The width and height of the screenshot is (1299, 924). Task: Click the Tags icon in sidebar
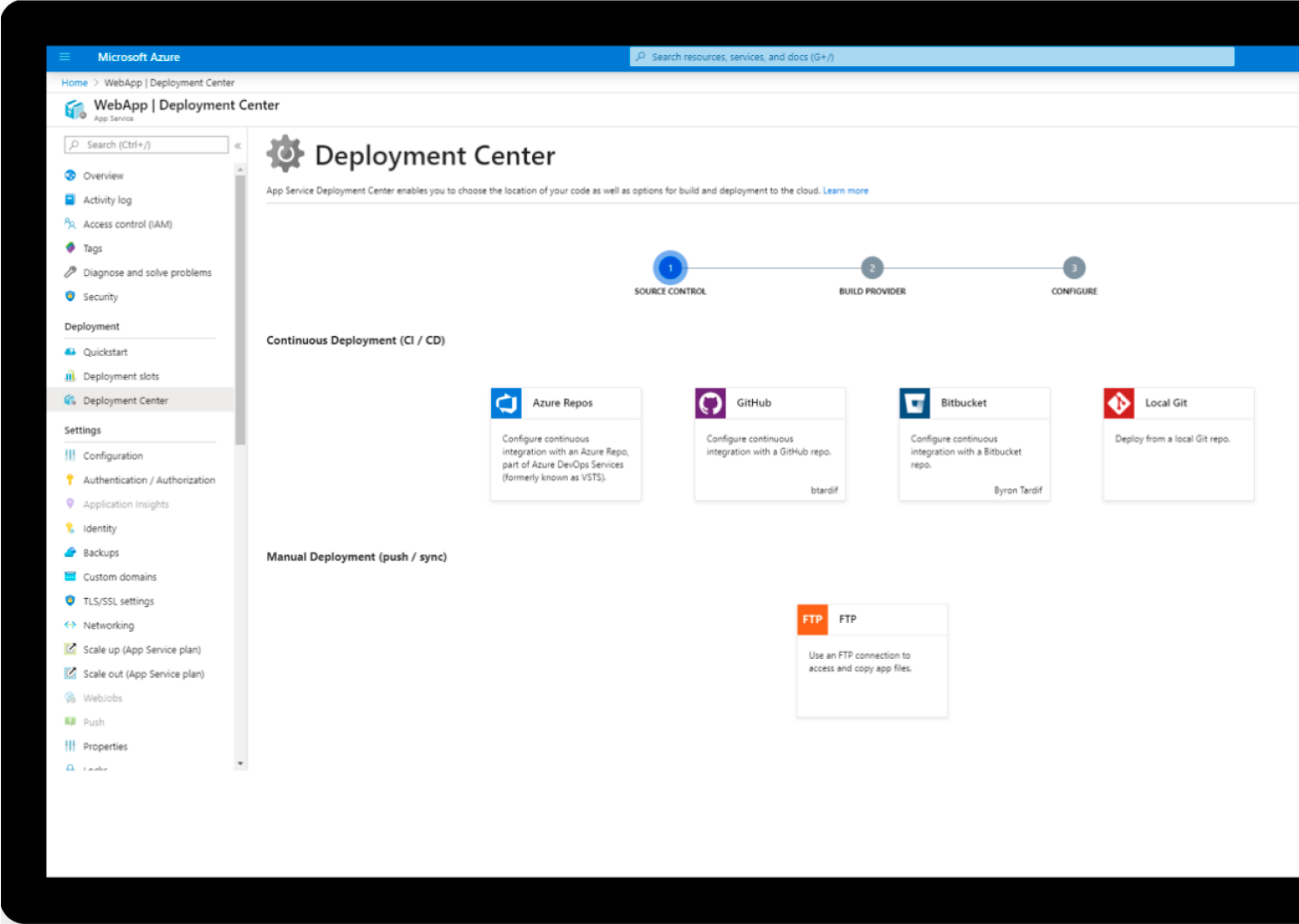[70, 248]
